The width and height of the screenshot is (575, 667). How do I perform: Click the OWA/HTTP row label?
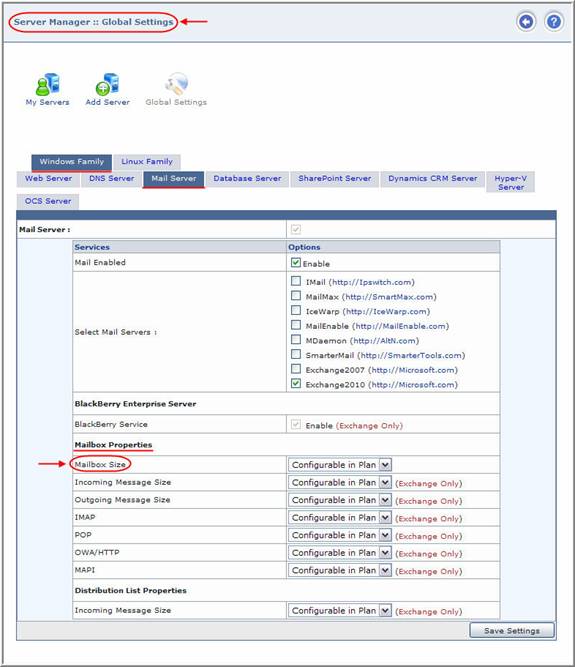tap(97, 553)
